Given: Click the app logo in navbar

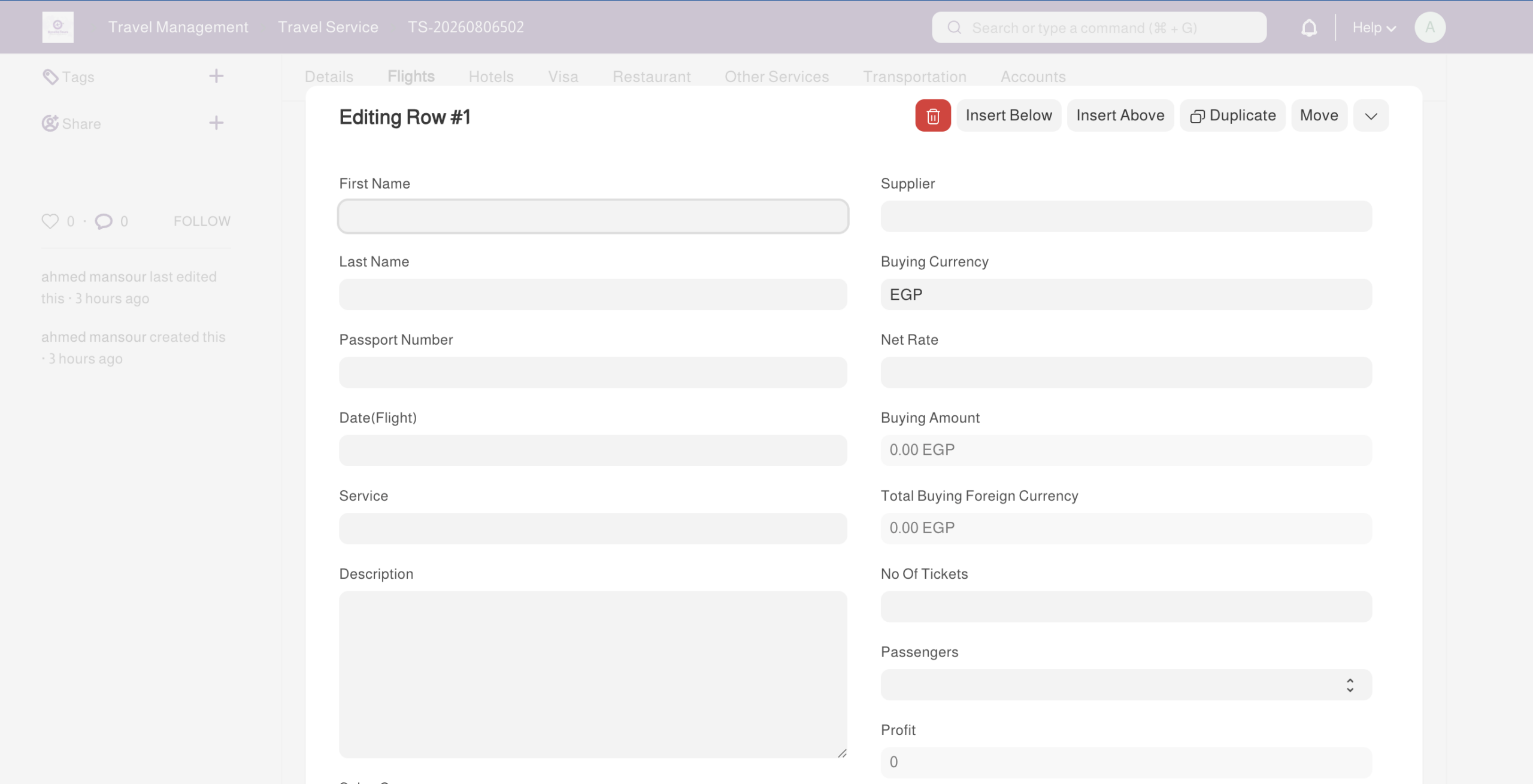Looking at the screenshot, I should [58, 27].
